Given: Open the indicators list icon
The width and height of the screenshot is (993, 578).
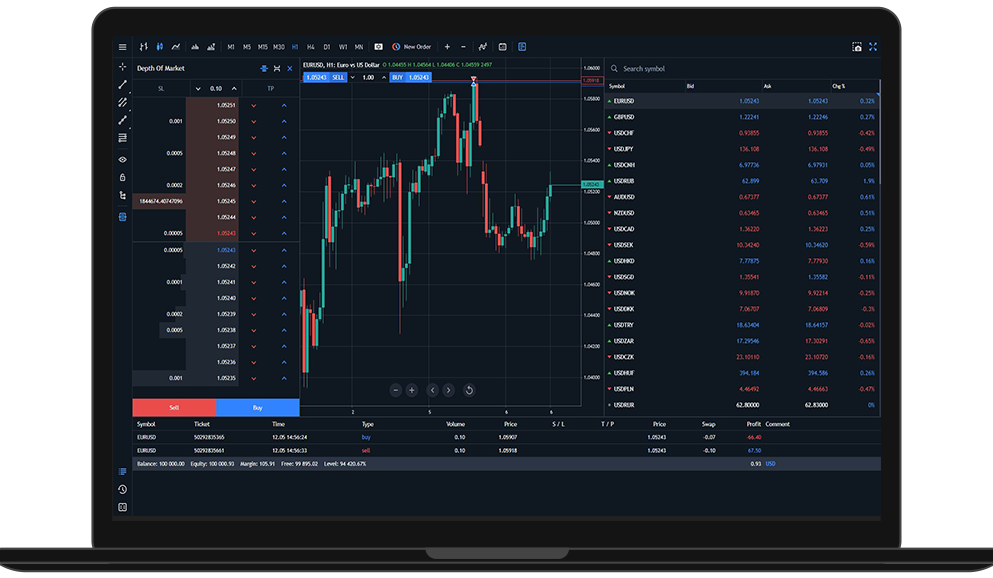Looking at the screenshot, I should click(x=482, y=46).
